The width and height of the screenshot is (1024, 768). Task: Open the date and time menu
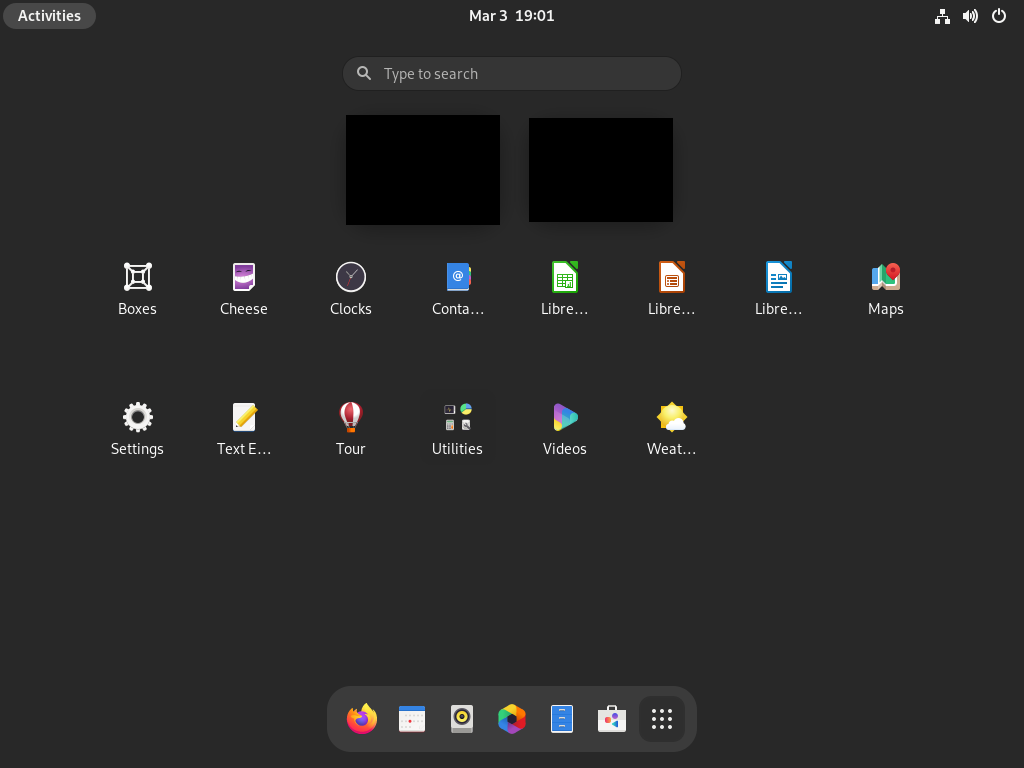[511, 16]
